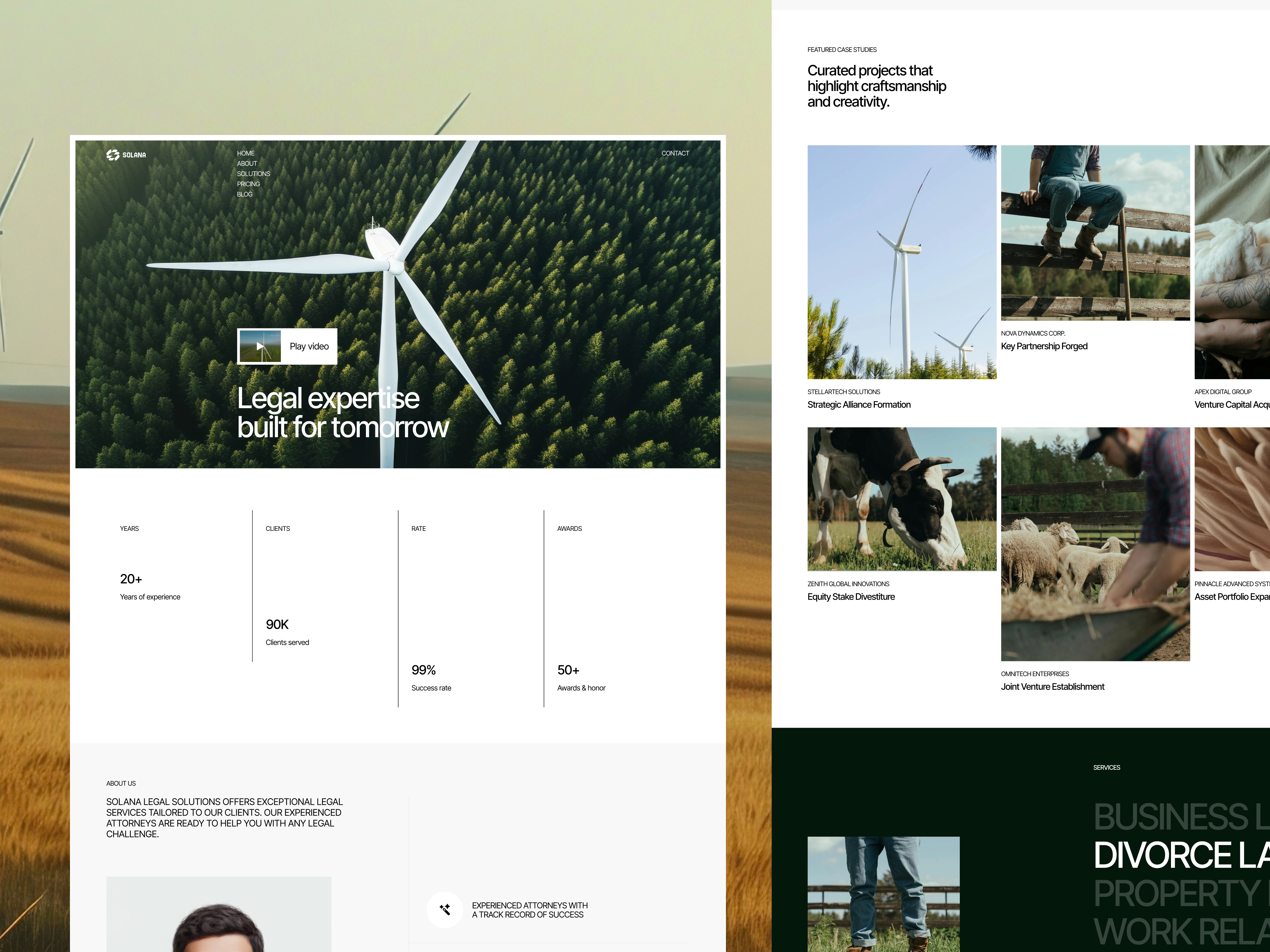The image size is (1270, 952).
Task: Open the Strategic Alliance Formation case study
Action: (x=858, y=404)
